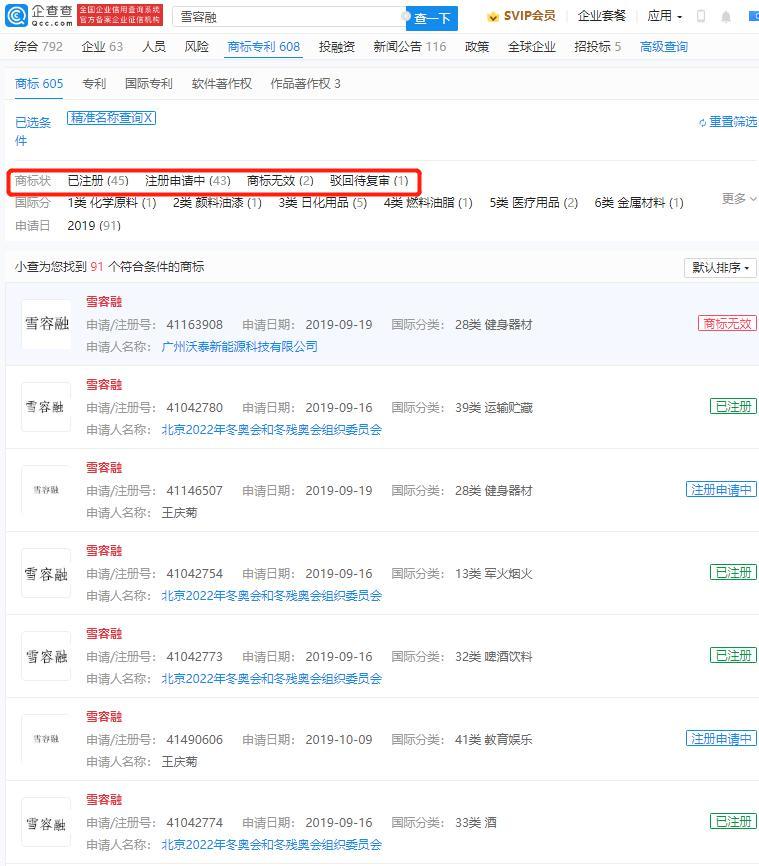Image resolution: width=759 pixels, height=866 pixels.
Task: Click the 重置筛选 reset icon
Action: [x=703, y=122]
